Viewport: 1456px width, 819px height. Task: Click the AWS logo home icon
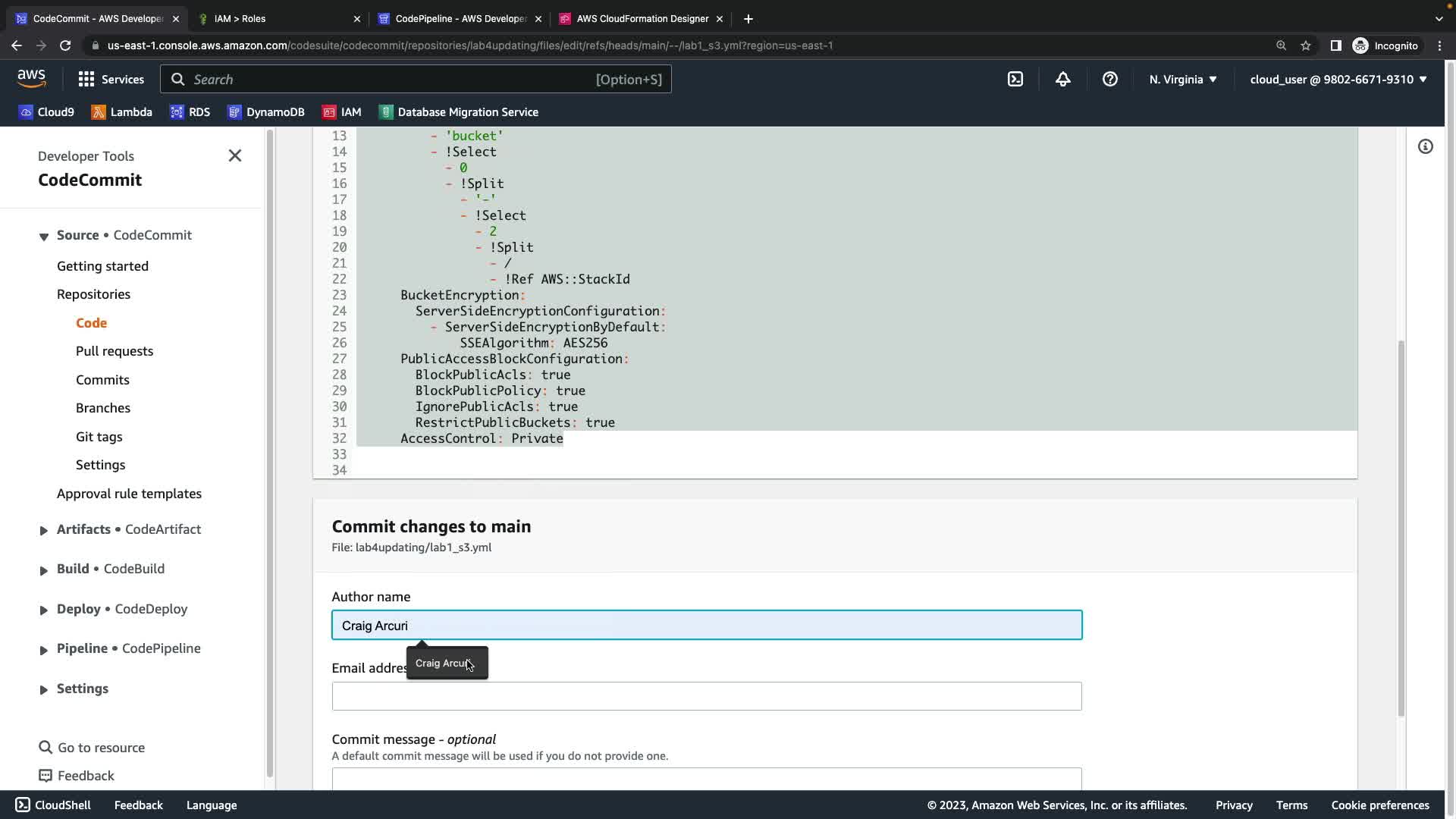pyautogui.click(x=31, y=78)
